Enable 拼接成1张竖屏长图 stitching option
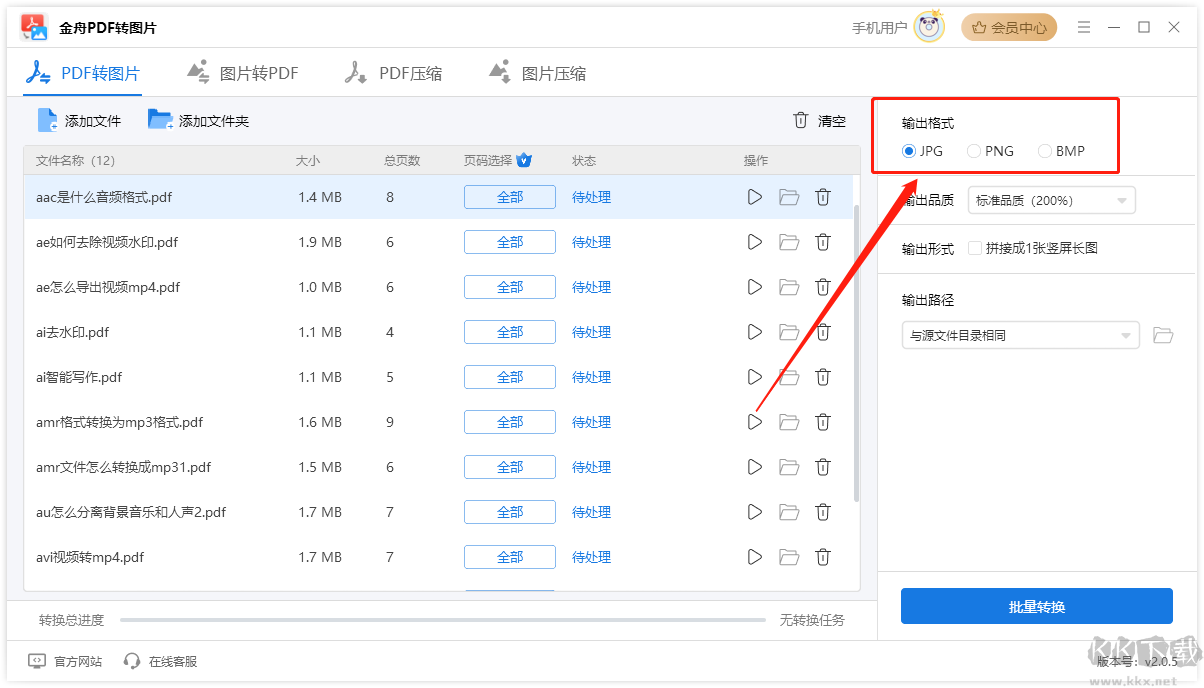Image resolution: width=1204 pixels, height=688 pixels. [x=975, y=248]
